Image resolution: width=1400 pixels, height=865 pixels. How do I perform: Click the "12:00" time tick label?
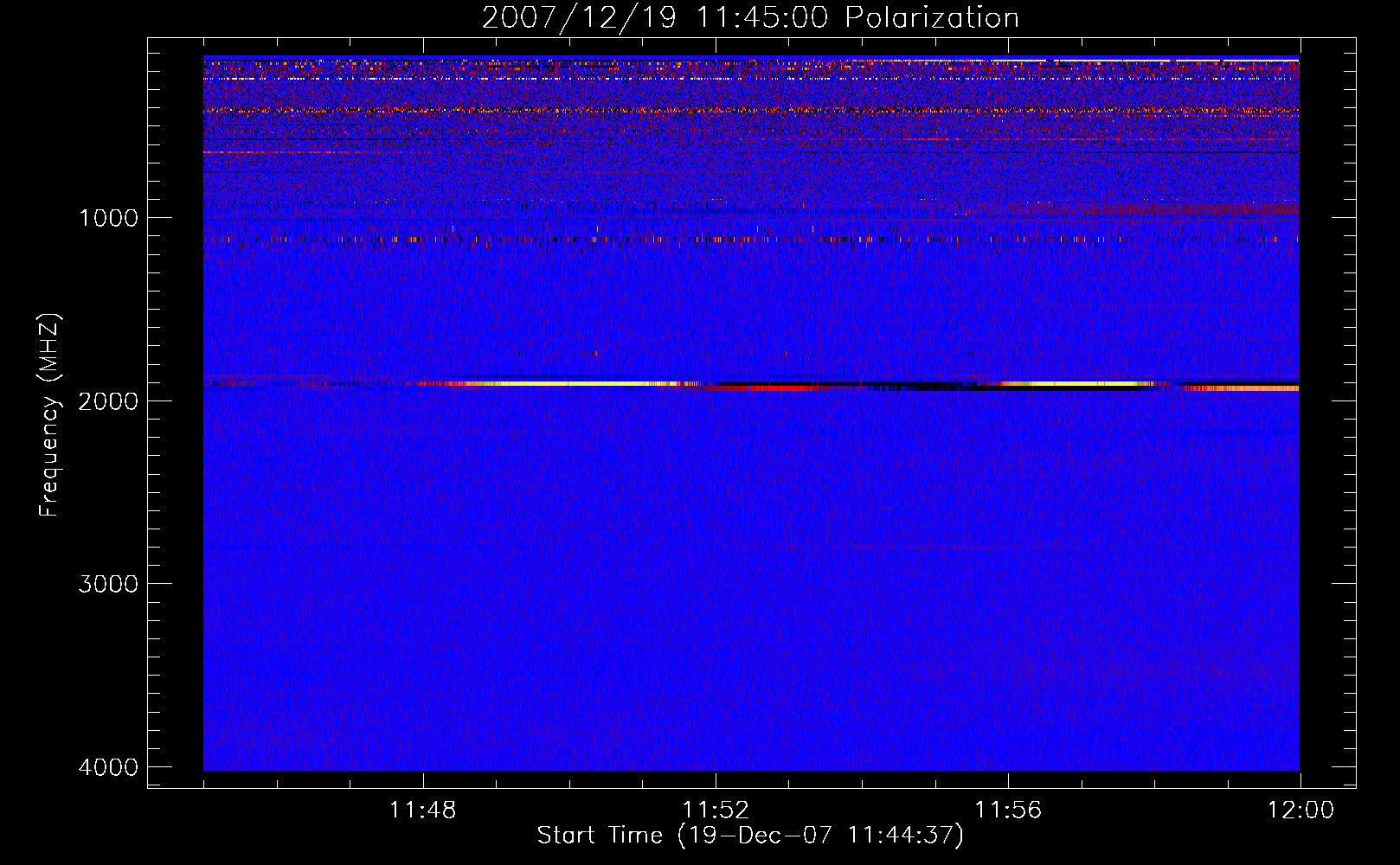click(1300, 811)
